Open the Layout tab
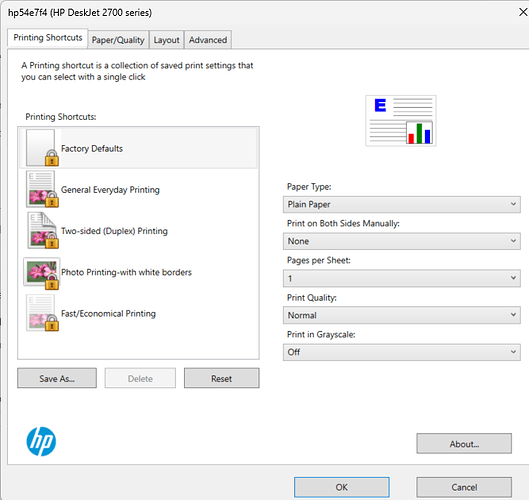Image resolution: width=529 pixels, height=500 pixels. tap(166, 40)
